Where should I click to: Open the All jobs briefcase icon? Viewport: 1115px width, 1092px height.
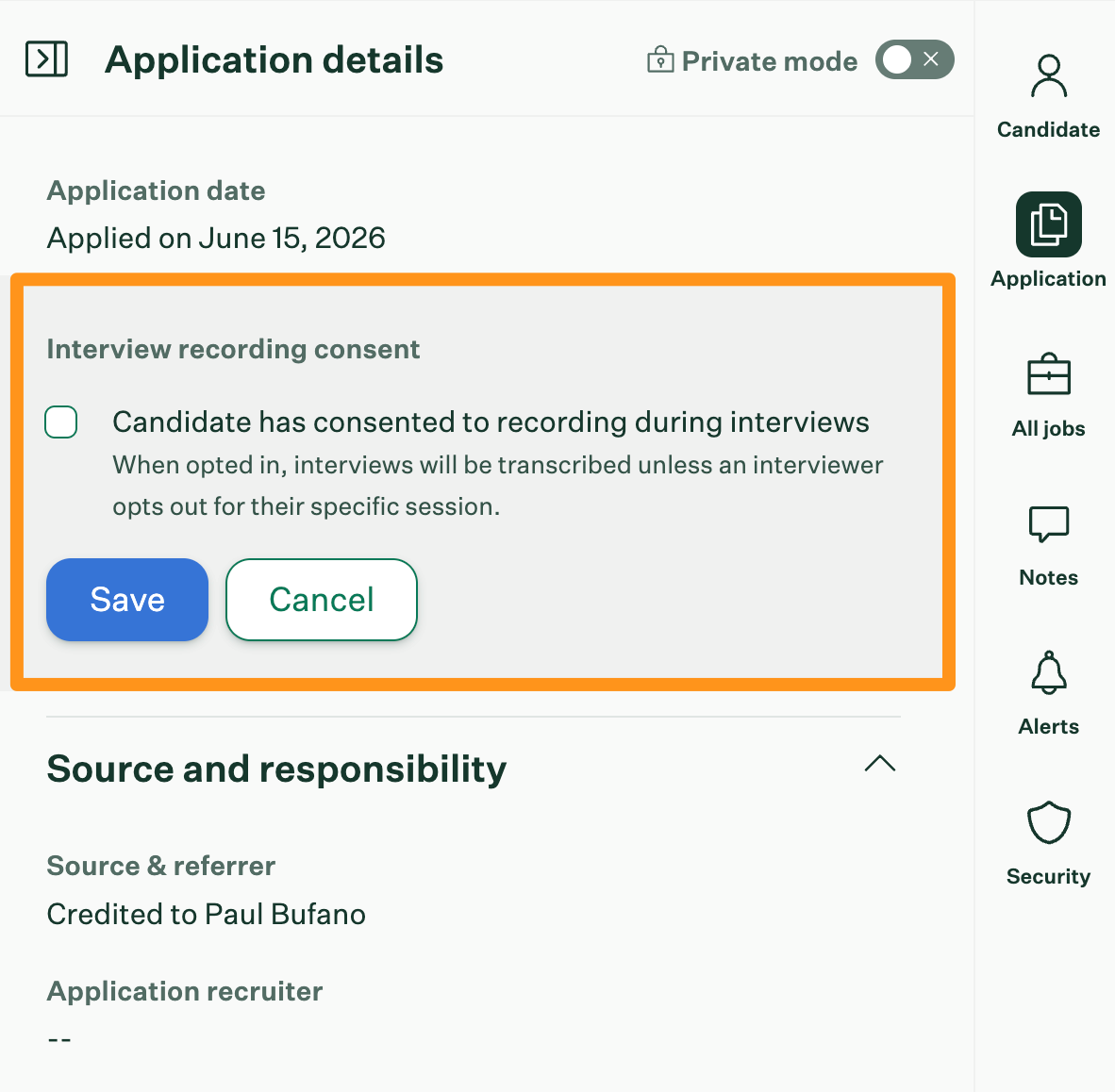(1048, 374)
